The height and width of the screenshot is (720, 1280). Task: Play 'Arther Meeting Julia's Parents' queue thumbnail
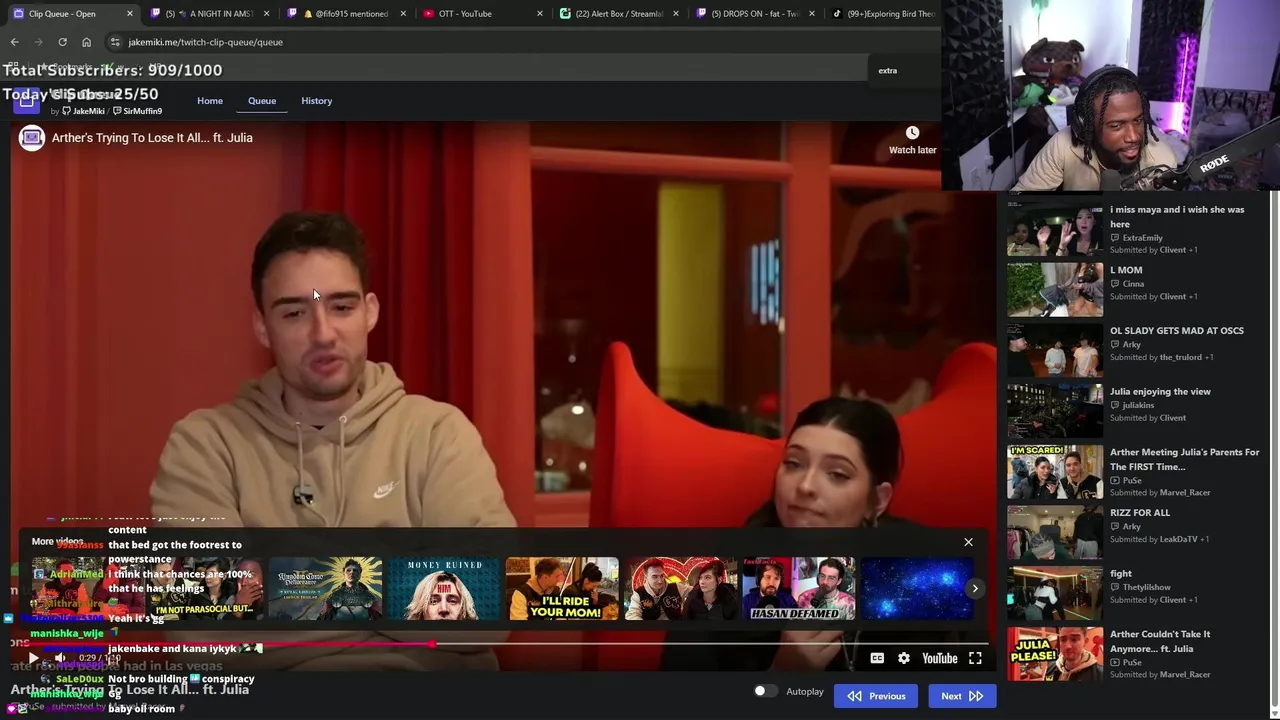tap(1055, 472)
